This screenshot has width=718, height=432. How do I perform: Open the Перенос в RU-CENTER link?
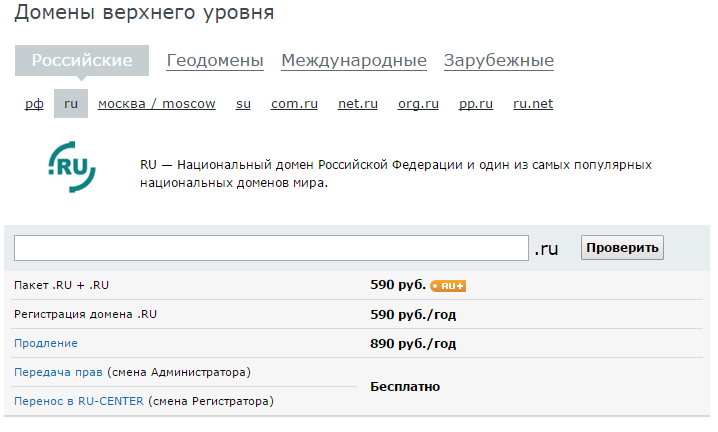click(x=80, y=401)
